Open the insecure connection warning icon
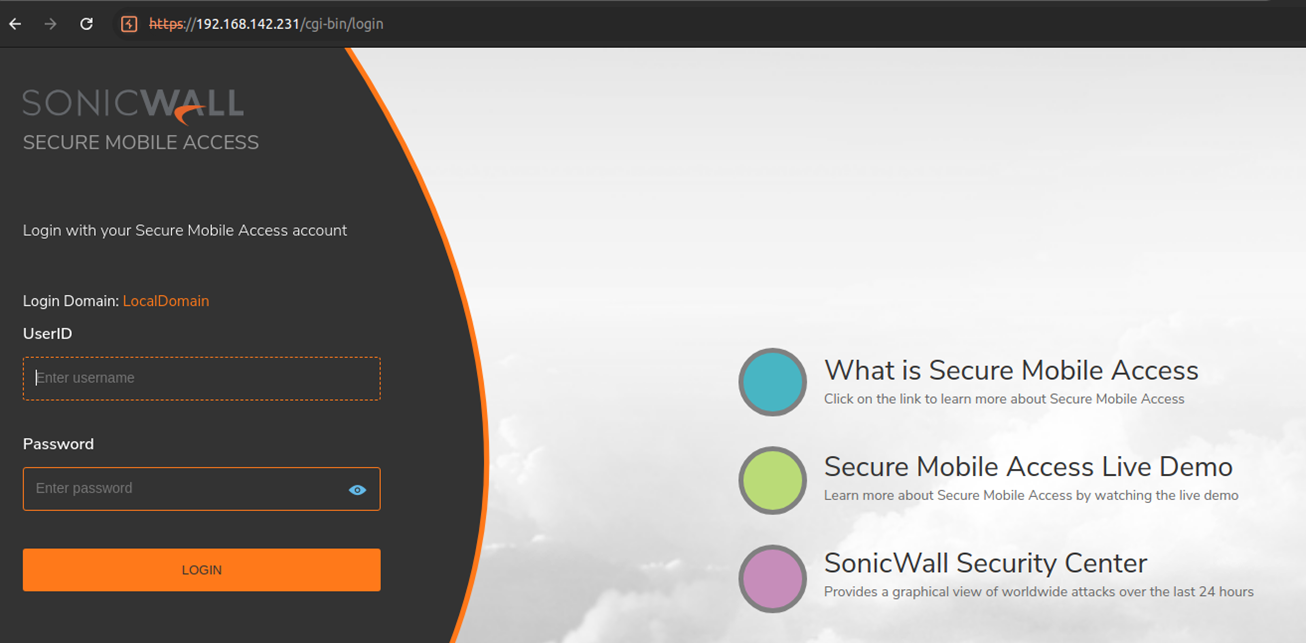 click(x=129, y=24)
